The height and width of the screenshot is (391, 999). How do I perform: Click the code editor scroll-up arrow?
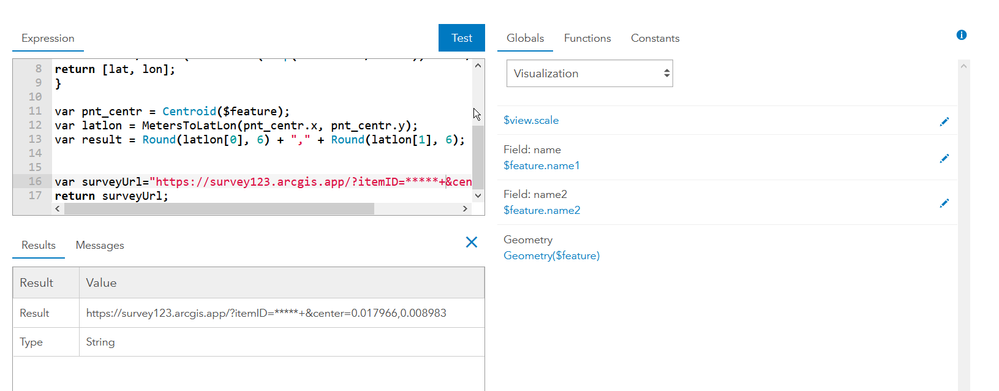click(x=479, y=65)
